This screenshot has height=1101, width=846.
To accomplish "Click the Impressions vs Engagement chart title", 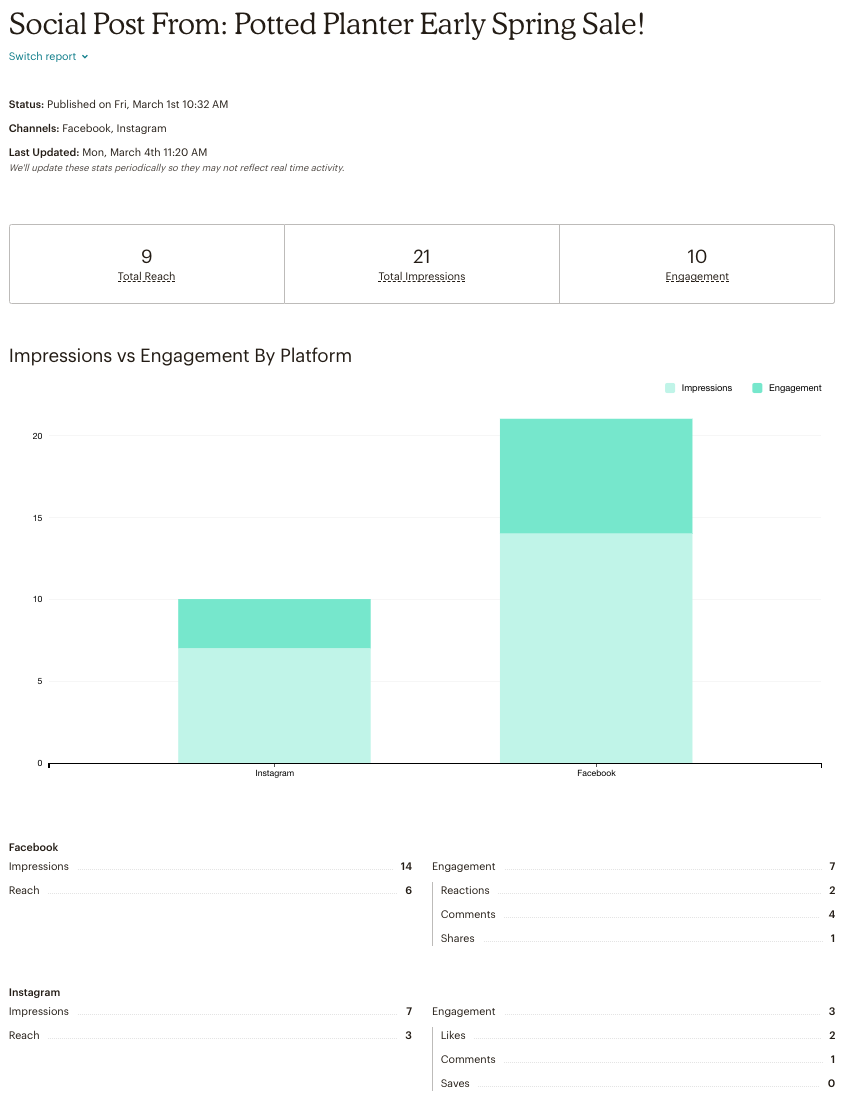I will pos(179,356).
